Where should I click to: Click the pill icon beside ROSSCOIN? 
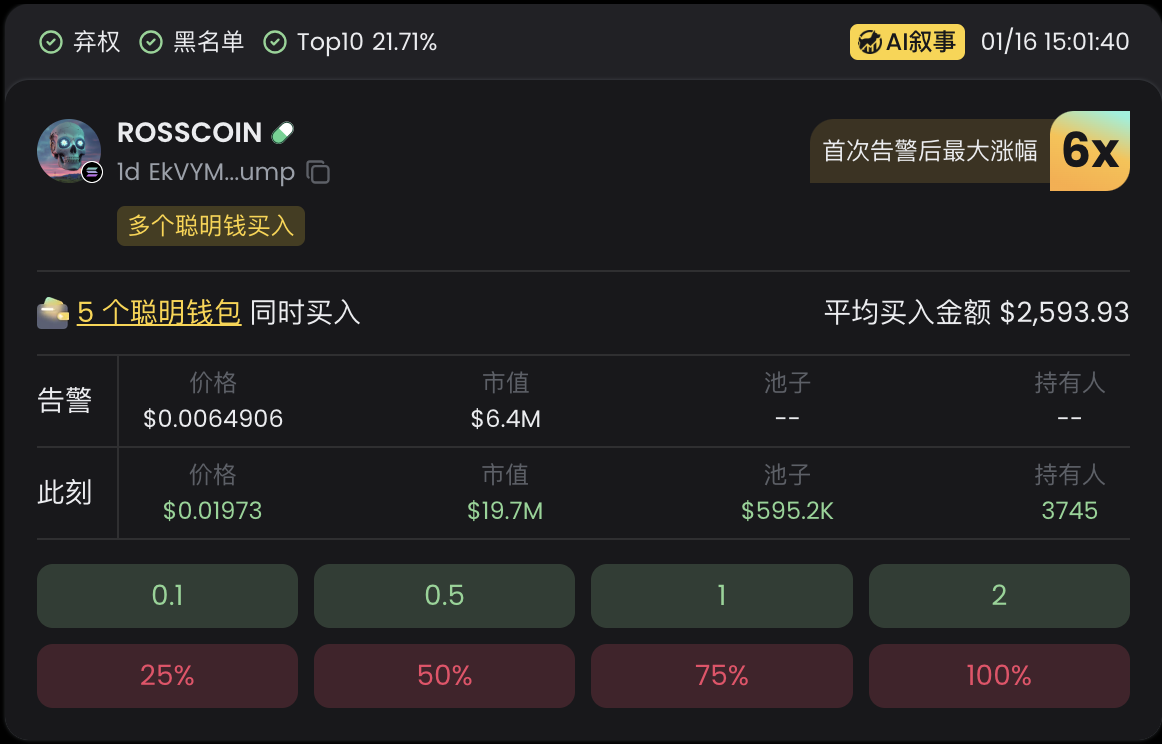tap(283, 133)
